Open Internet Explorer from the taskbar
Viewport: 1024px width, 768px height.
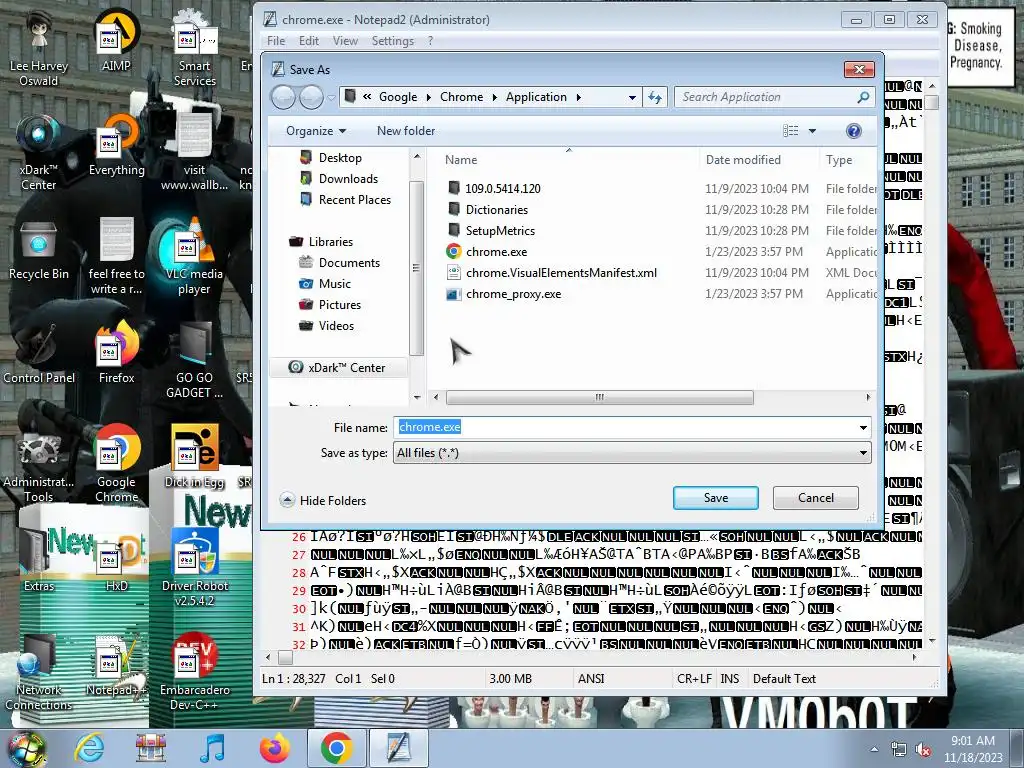click(89, 748)
